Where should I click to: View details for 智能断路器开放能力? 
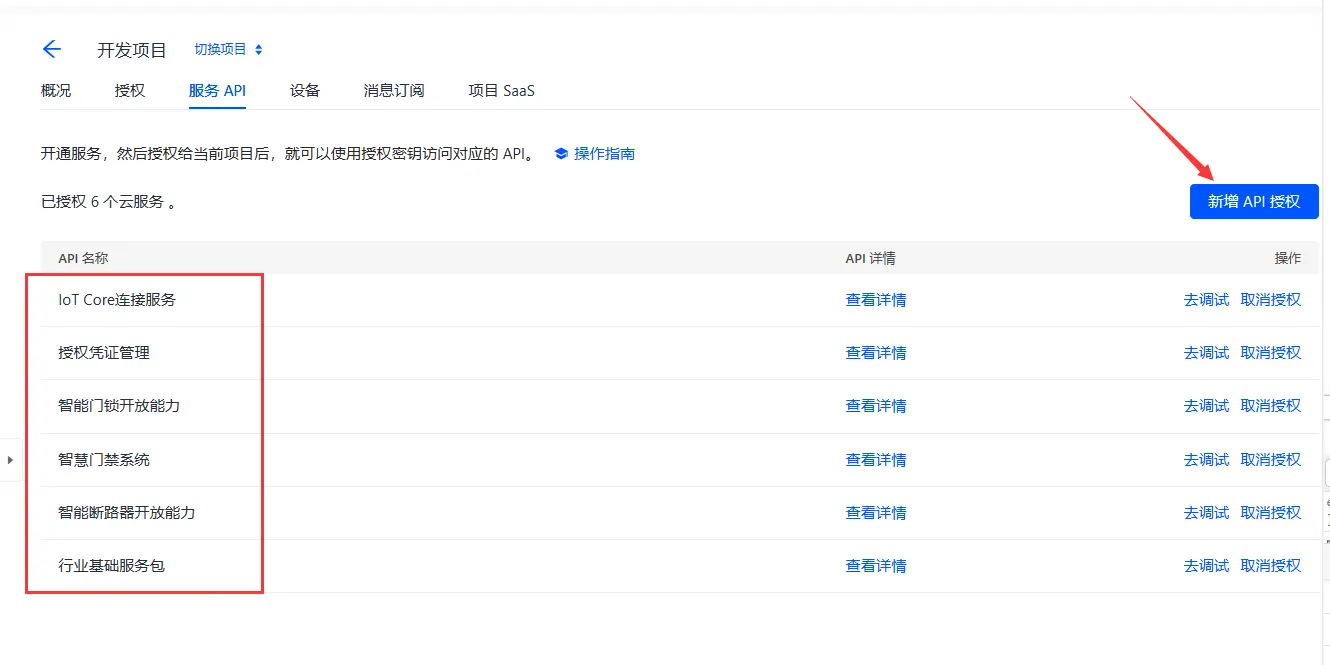pyautogui.click(x=876, y=512)
